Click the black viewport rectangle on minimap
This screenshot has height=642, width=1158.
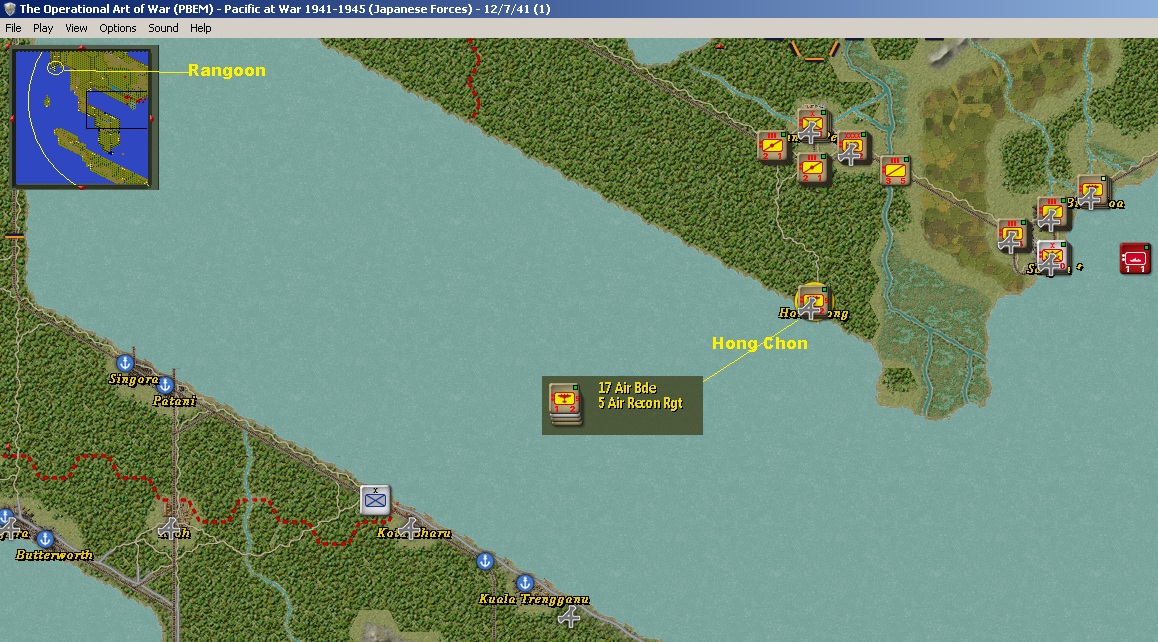[116, 110]
